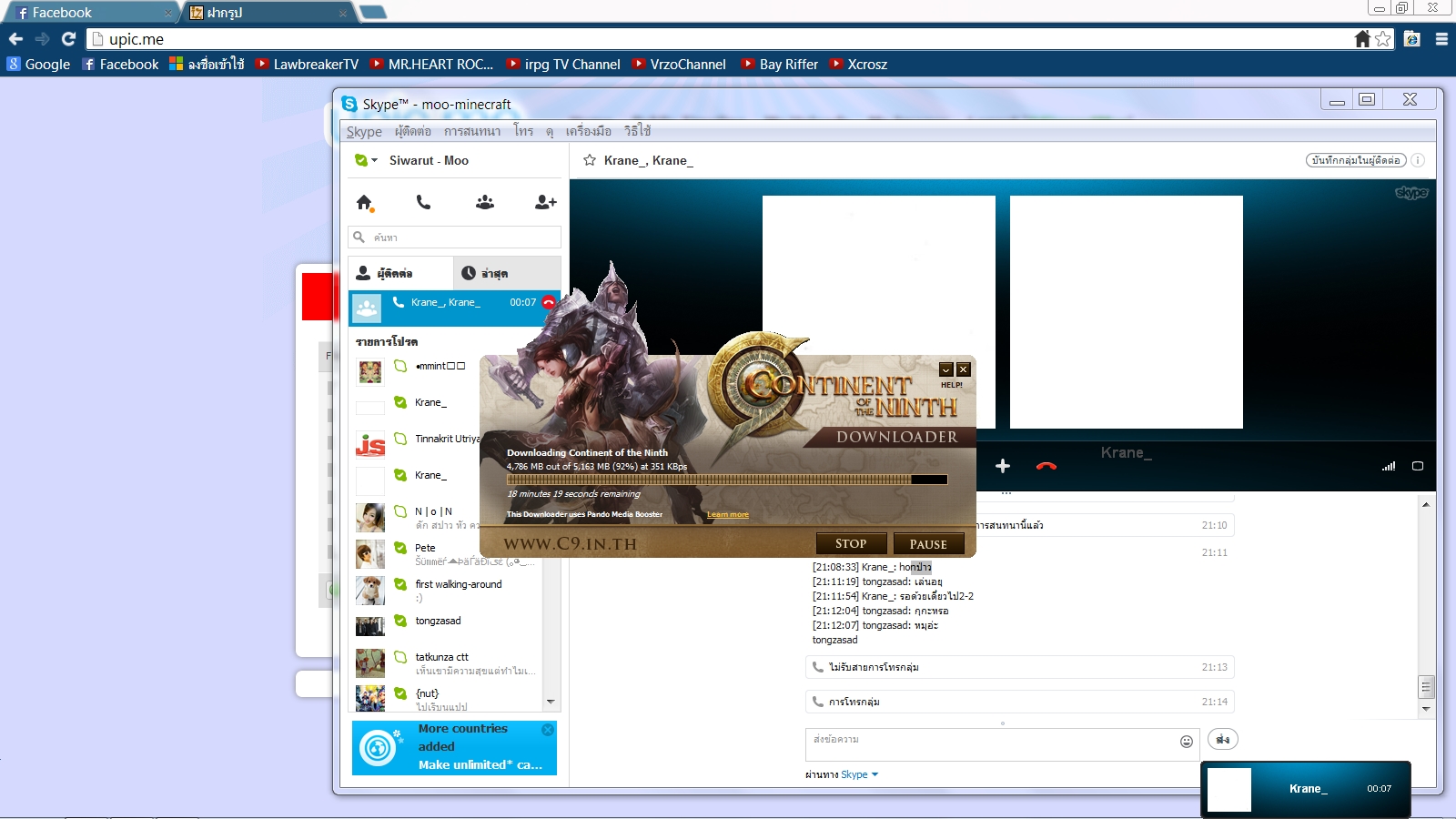1456x819 pixels.
Task: Click the chat scrollbar down arrow
Action: 1426,709
